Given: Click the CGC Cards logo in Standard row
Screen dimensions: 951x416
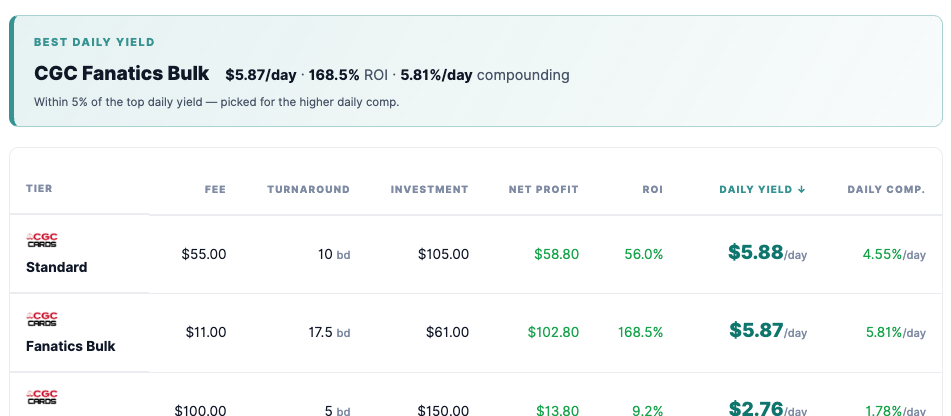Looking at the screenshot, I should 42,240.
